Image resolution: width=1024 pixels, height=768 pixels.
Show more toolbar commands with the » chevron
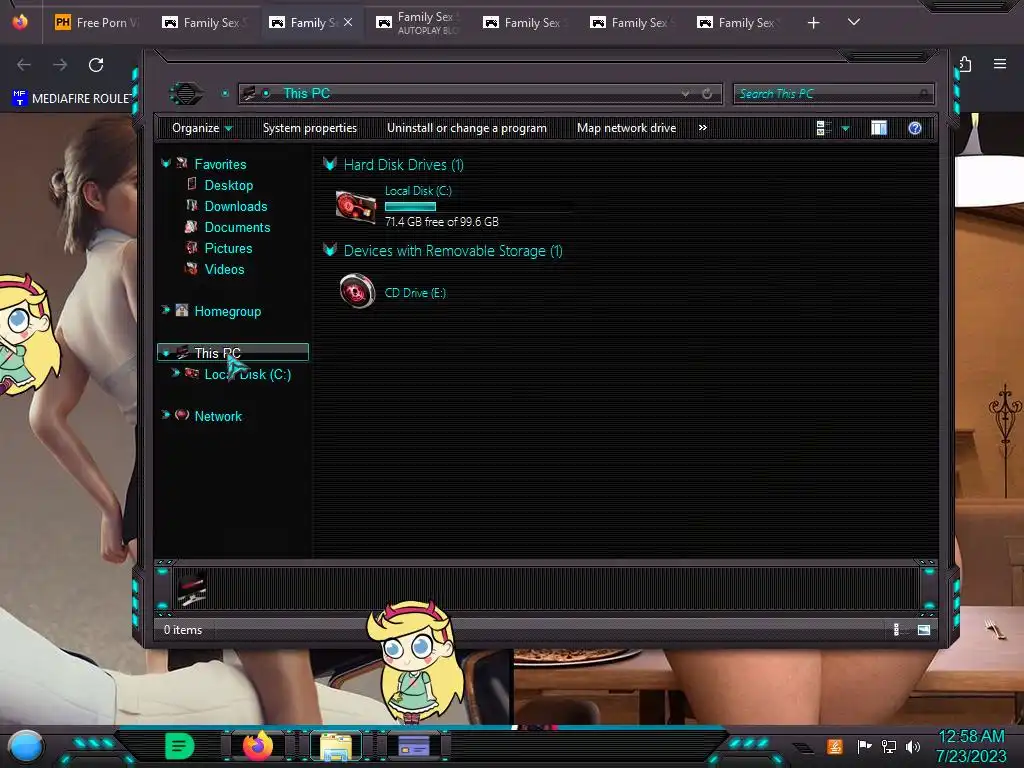tap(703, 127)
